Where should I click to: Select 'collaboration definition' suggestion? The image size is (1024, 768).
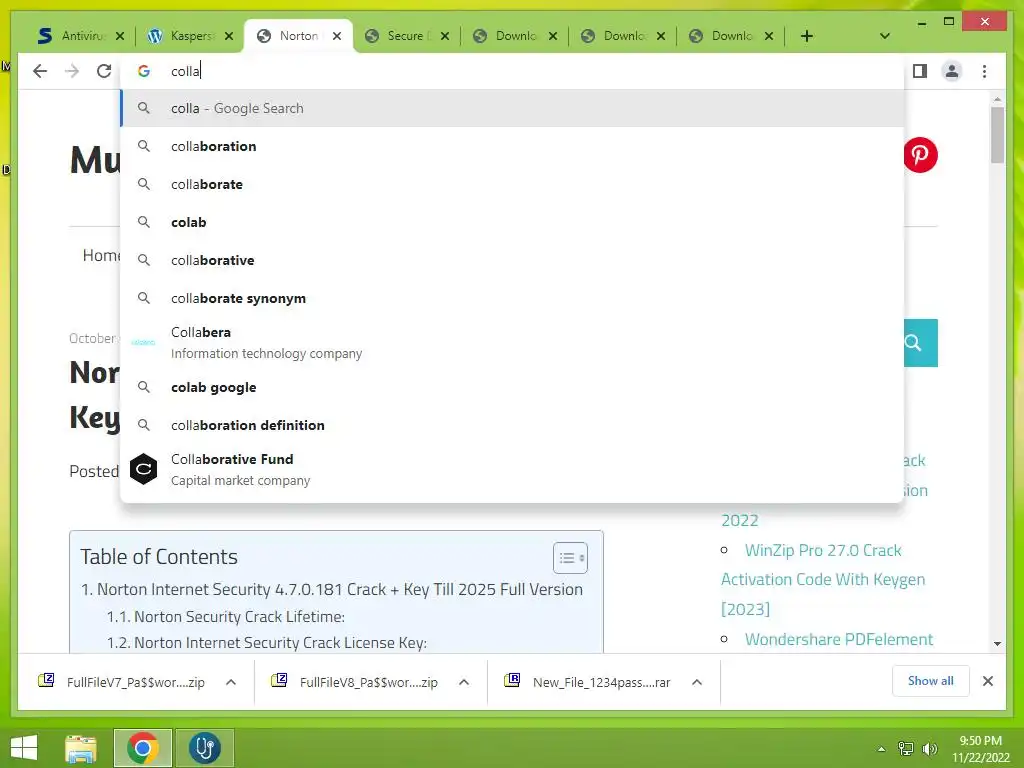point(513,425)
